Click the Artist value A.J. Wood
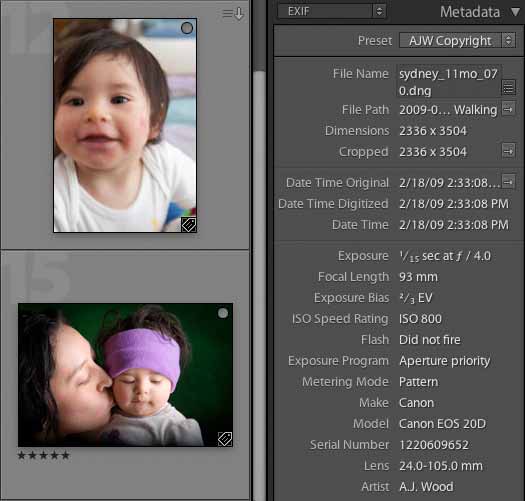Image resolution: width=525 pixels, height=501 pixels. click(x=426, y=487)
